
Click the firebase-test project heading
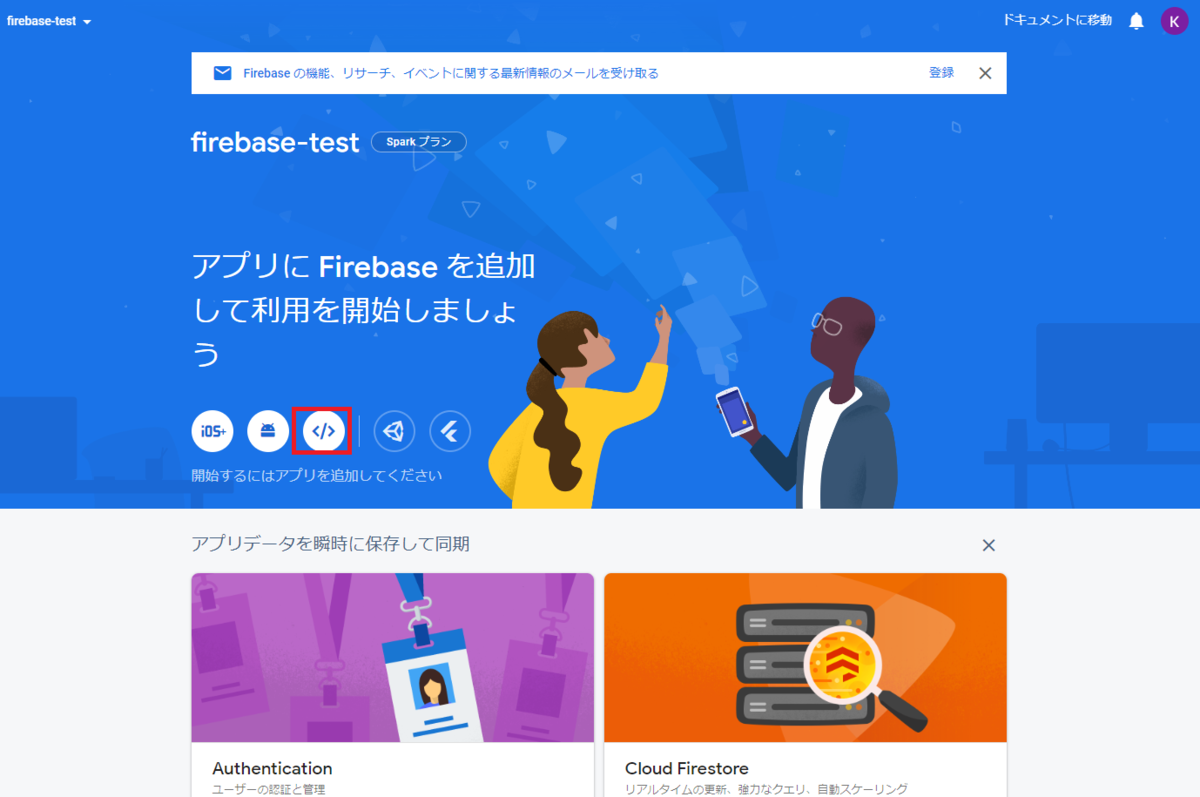[x=275, y=142]
